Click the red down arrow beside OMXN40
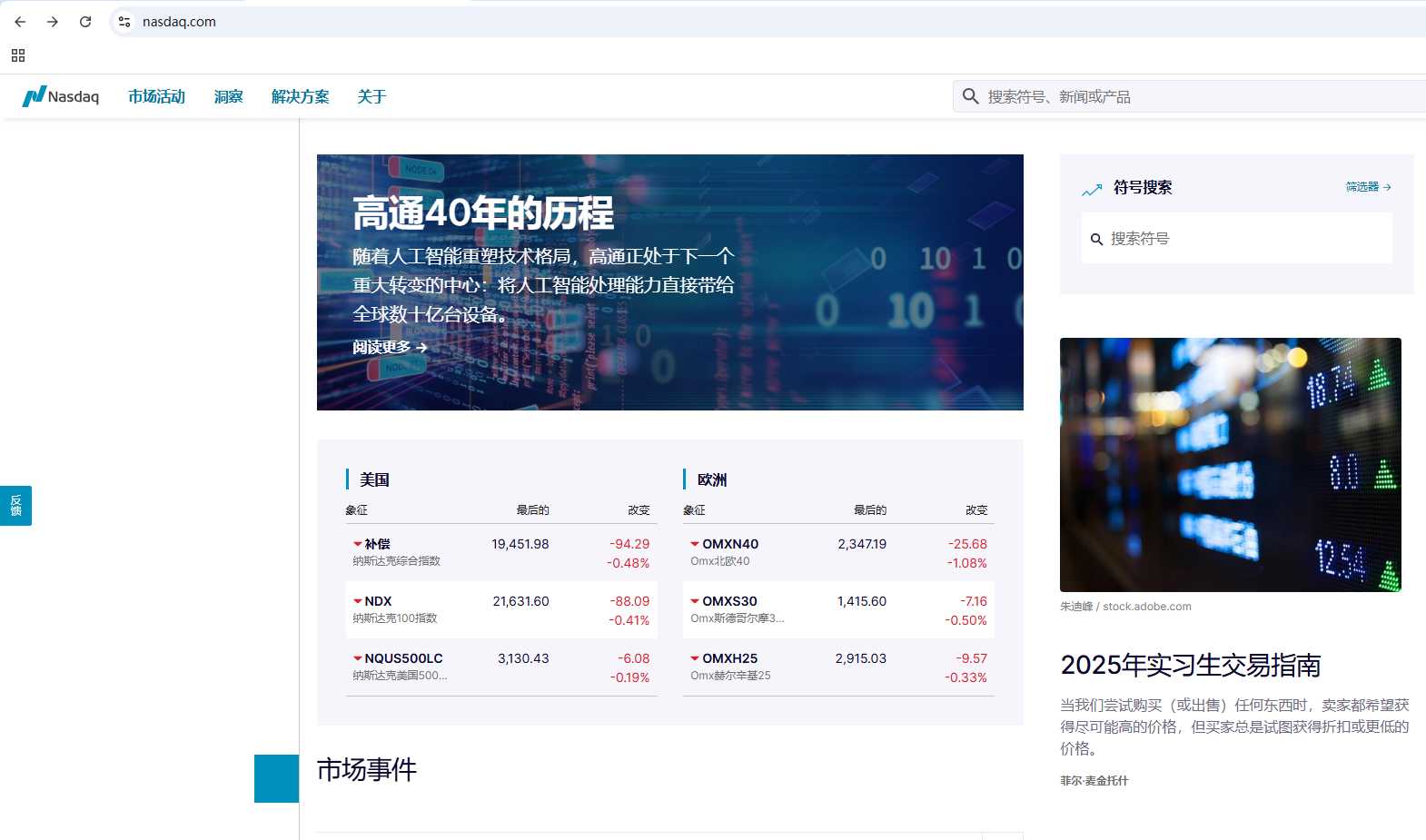This screenshot has height=840, width=1426. 695,544
